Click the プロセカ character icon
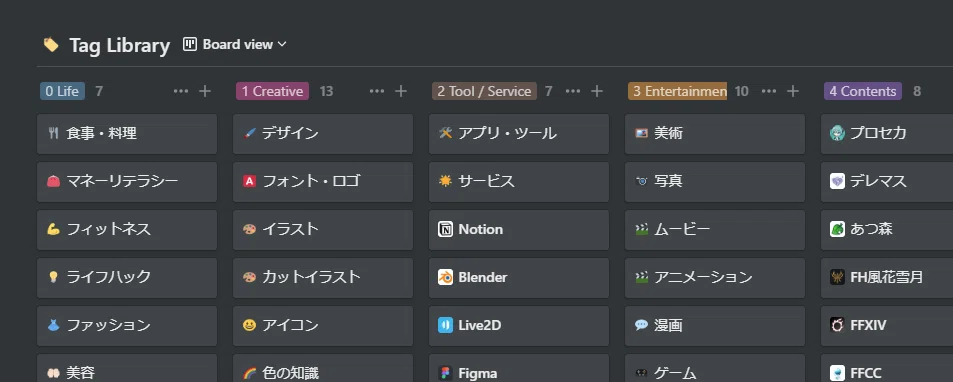Viewport: 953px width, 382px height. point(838,133)
